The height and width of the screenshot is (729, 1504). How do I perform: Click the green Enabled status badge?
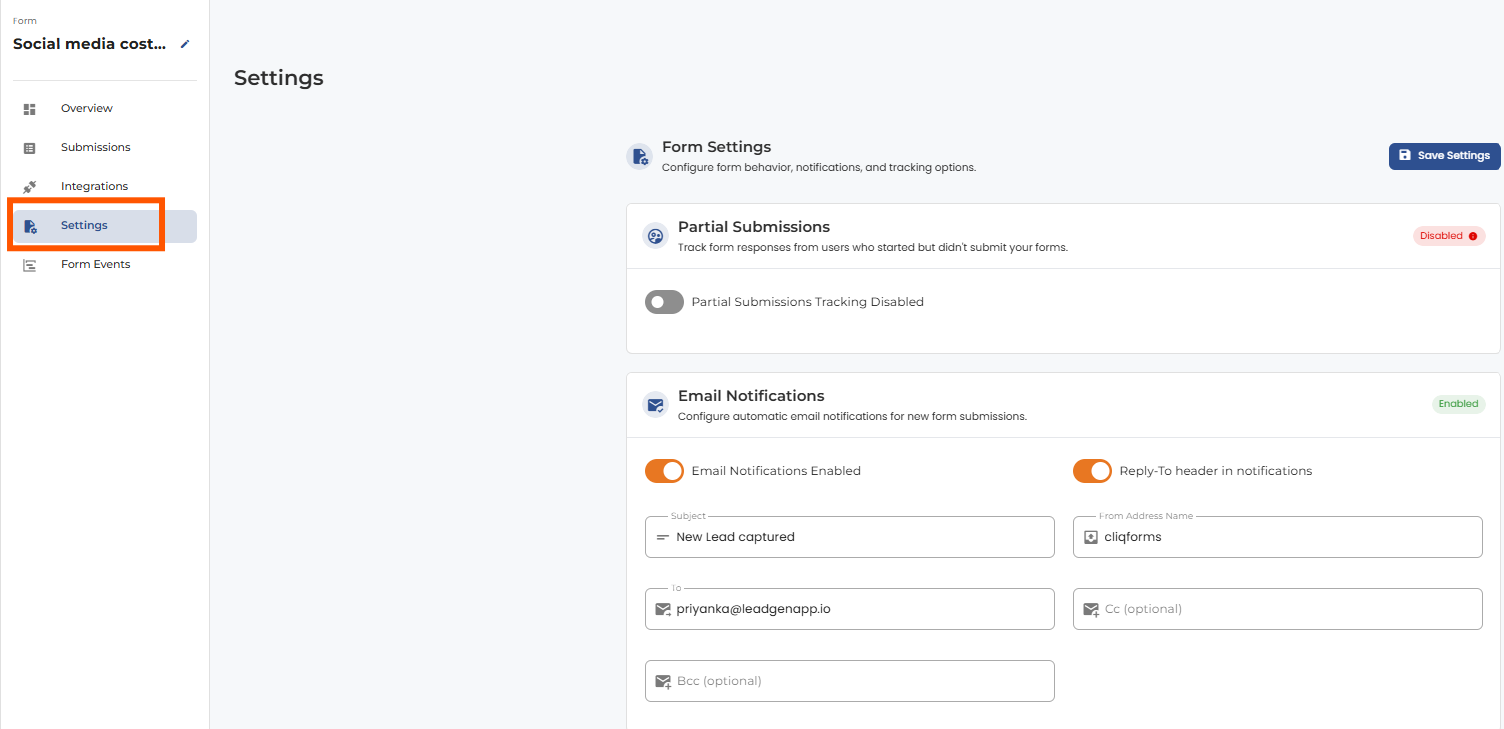[x=1458, y=404]
